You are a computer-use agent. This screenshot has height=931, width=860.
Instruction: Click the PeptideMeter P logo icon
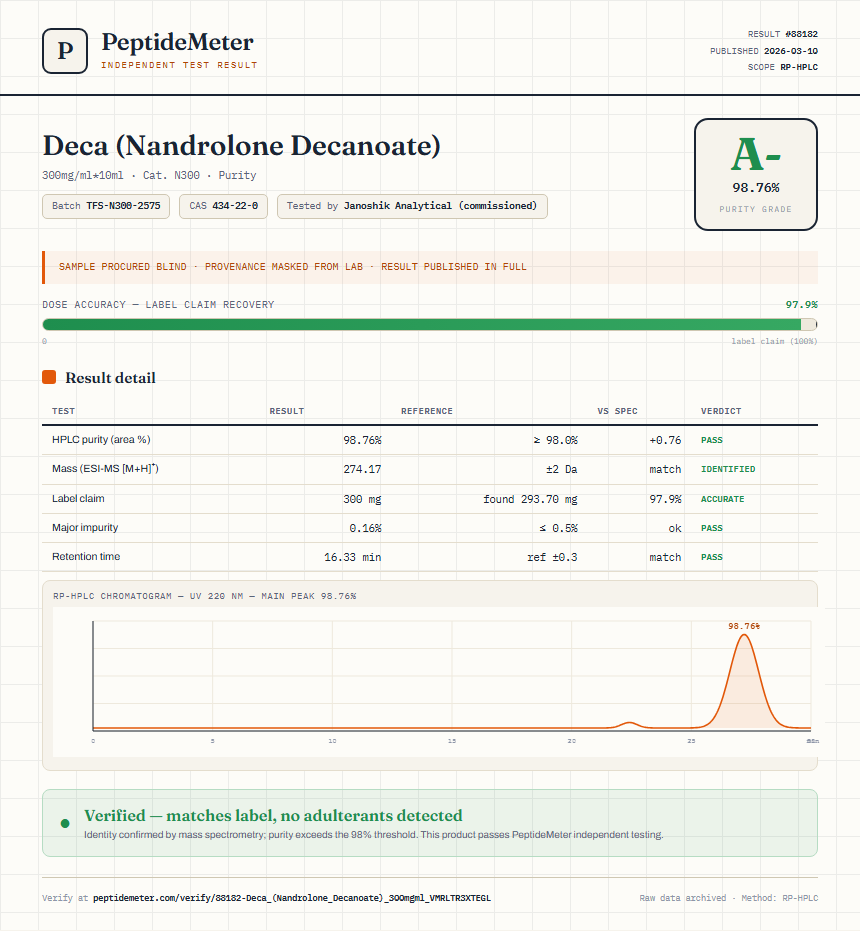click(x=65, y=51)
